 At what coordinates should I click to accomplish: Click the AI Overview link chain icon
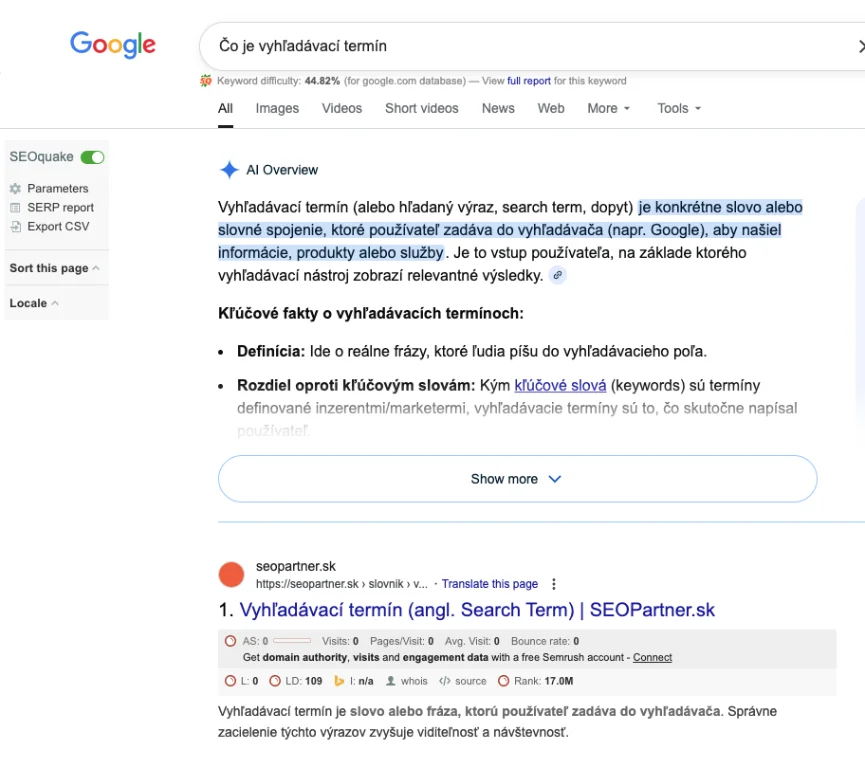click(557, 276)
